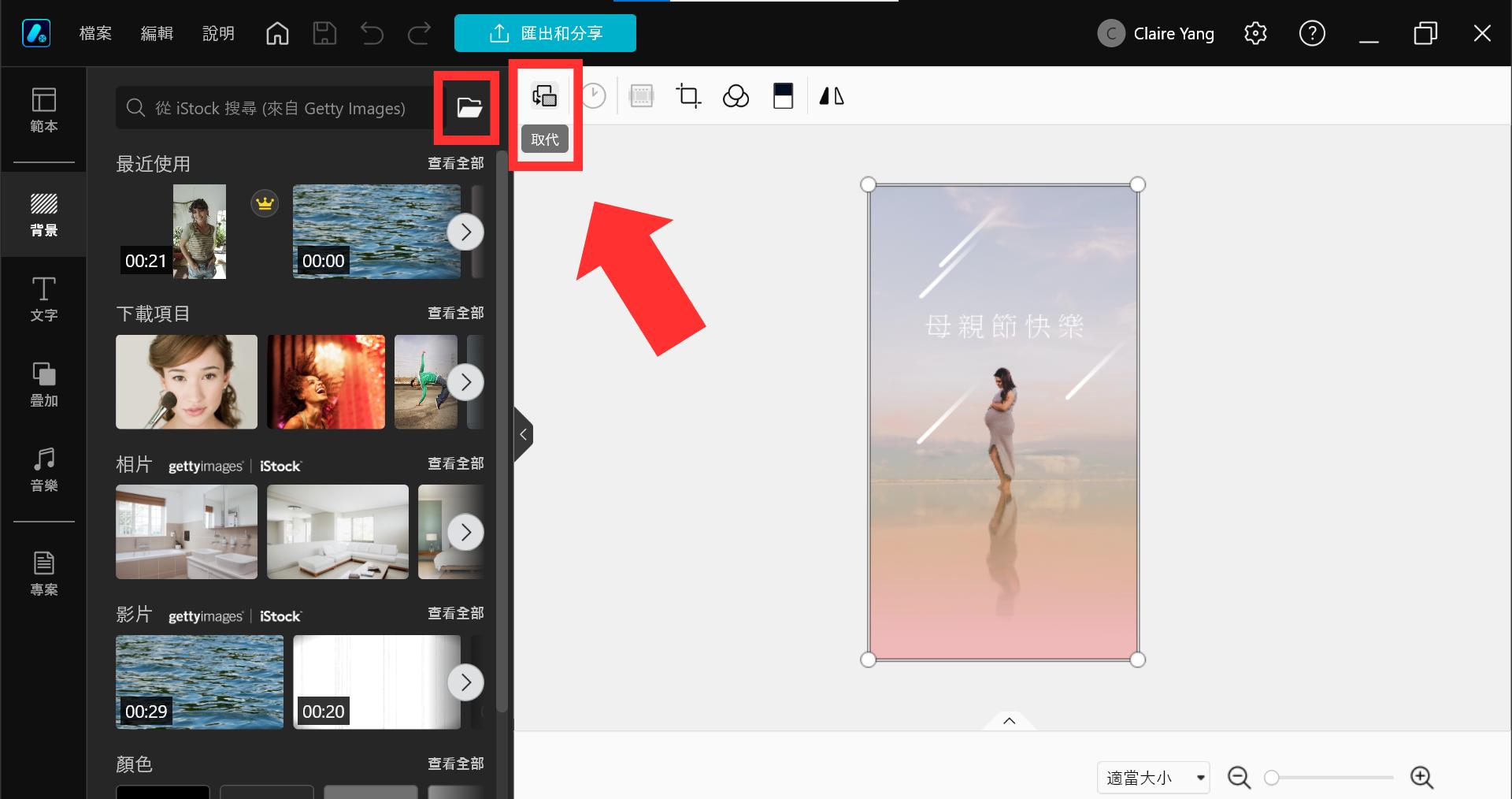View all in 下載項目 section
Image resolution: width=1512 pixels, height=799 pixels.
(x=456, y=313)
